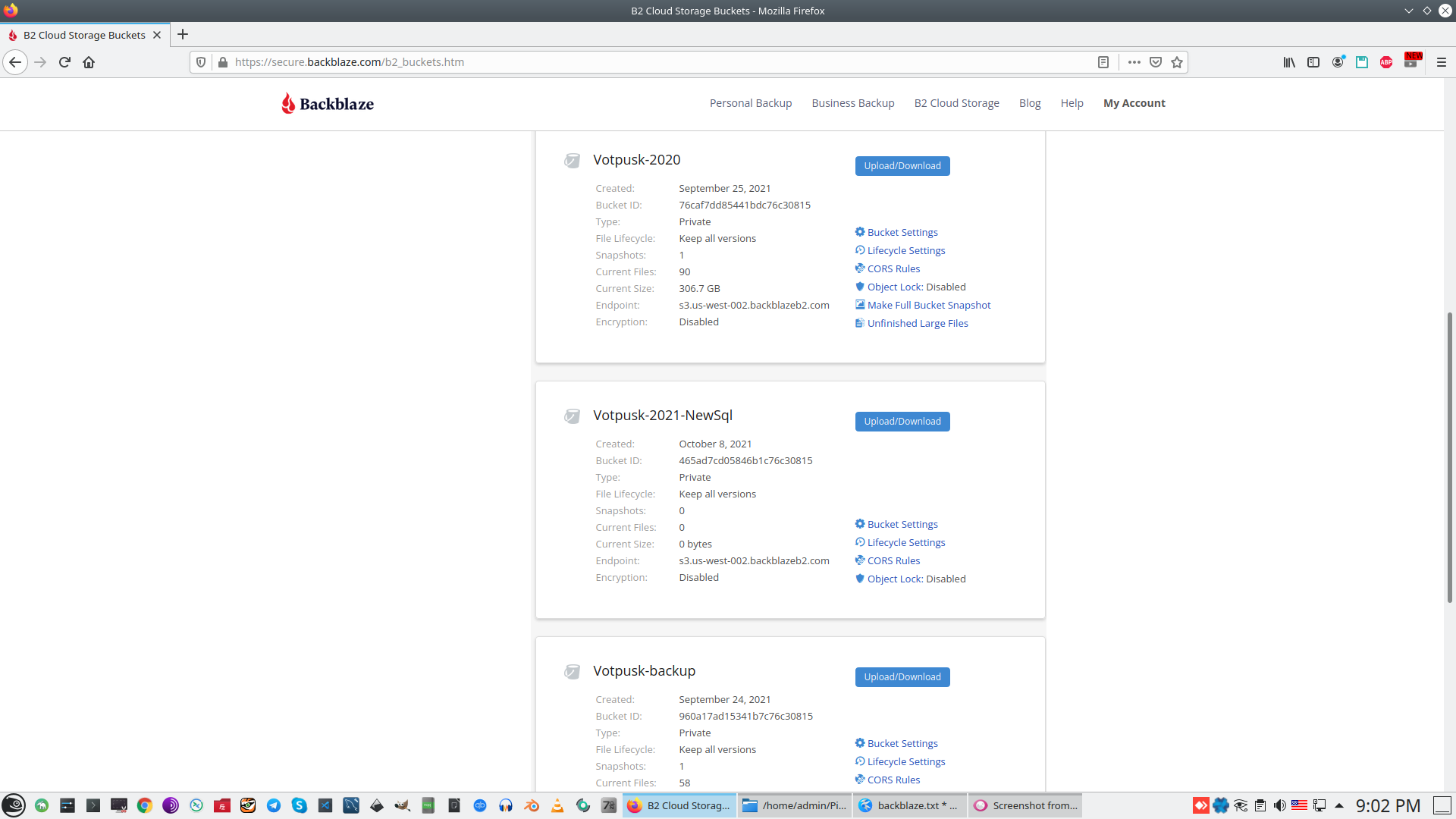Image resolution: width=1456 pixels, height=819 pixels.
Task: Click the Backblaze flame logo
Action: point(288,103)
